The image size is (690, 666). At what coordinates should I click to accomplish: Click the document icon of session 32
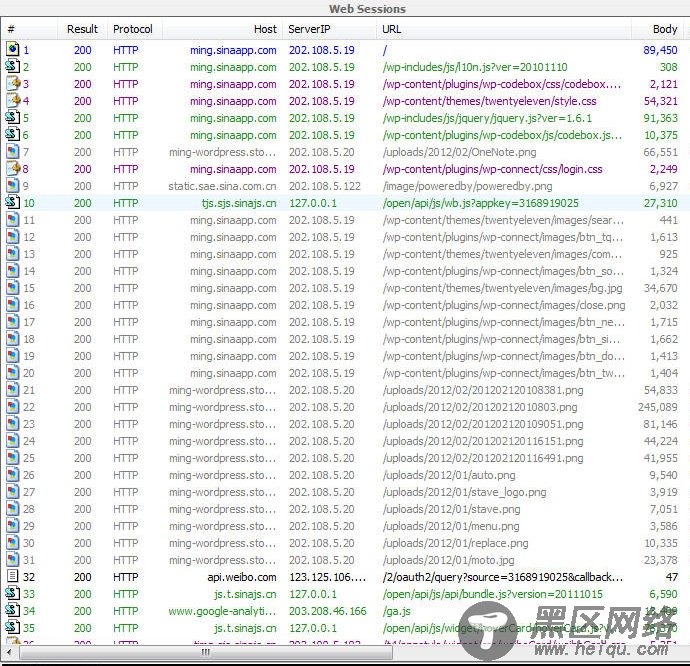coord(13,577)
